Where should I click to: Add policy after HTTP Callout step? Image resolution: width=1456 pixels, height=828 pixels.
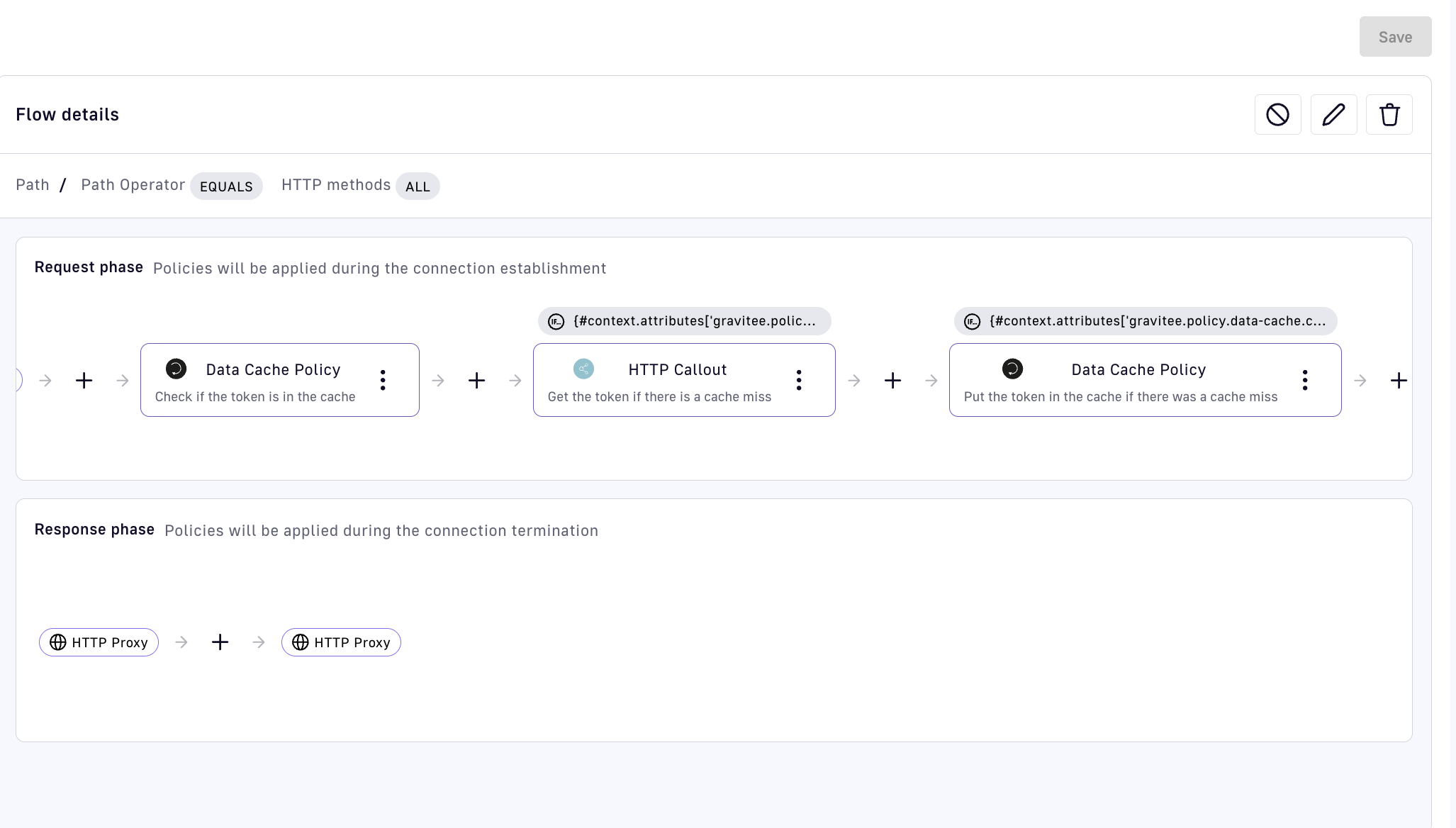[x=892, y=381]
